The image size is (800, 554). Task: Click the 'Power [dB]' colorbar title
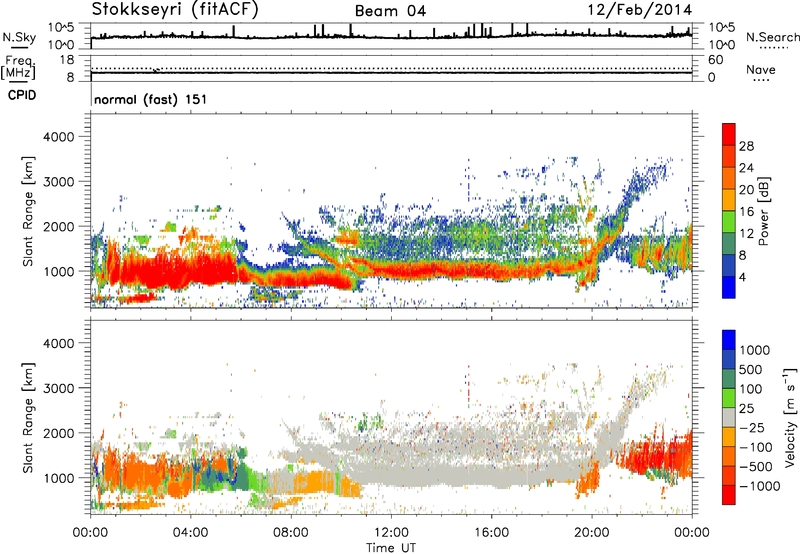(x=763, y=211)
